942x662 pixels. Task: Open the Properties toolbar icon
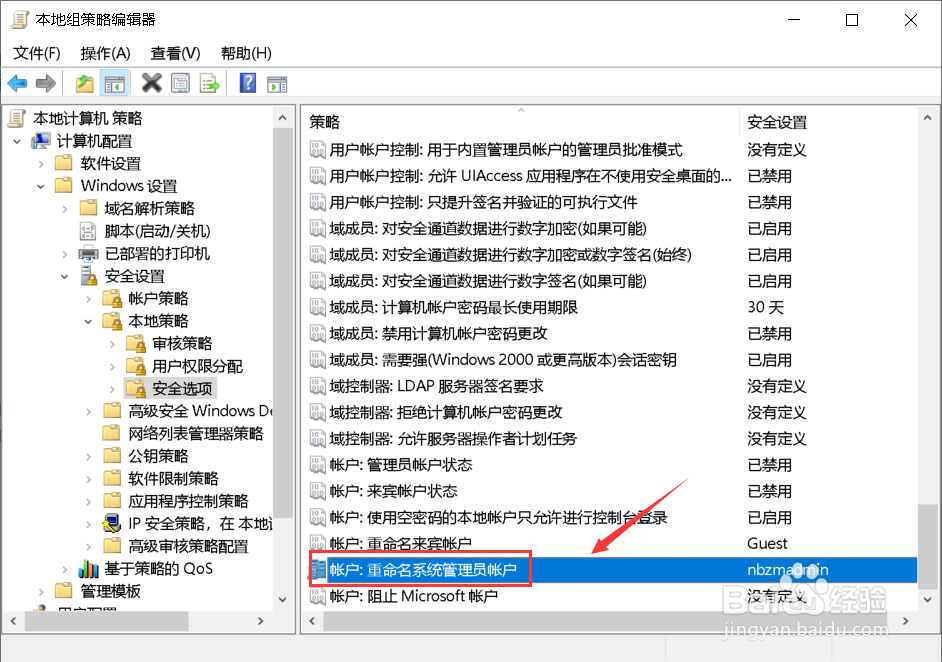coord(180,83)
